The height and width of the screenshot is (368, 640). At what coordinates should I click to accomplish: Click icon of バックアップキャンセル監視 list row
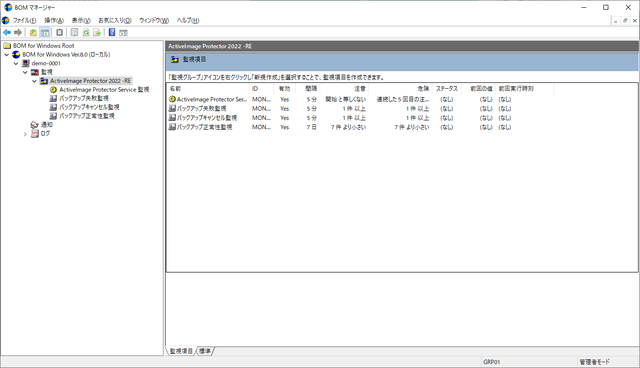[x=172, y=118]
